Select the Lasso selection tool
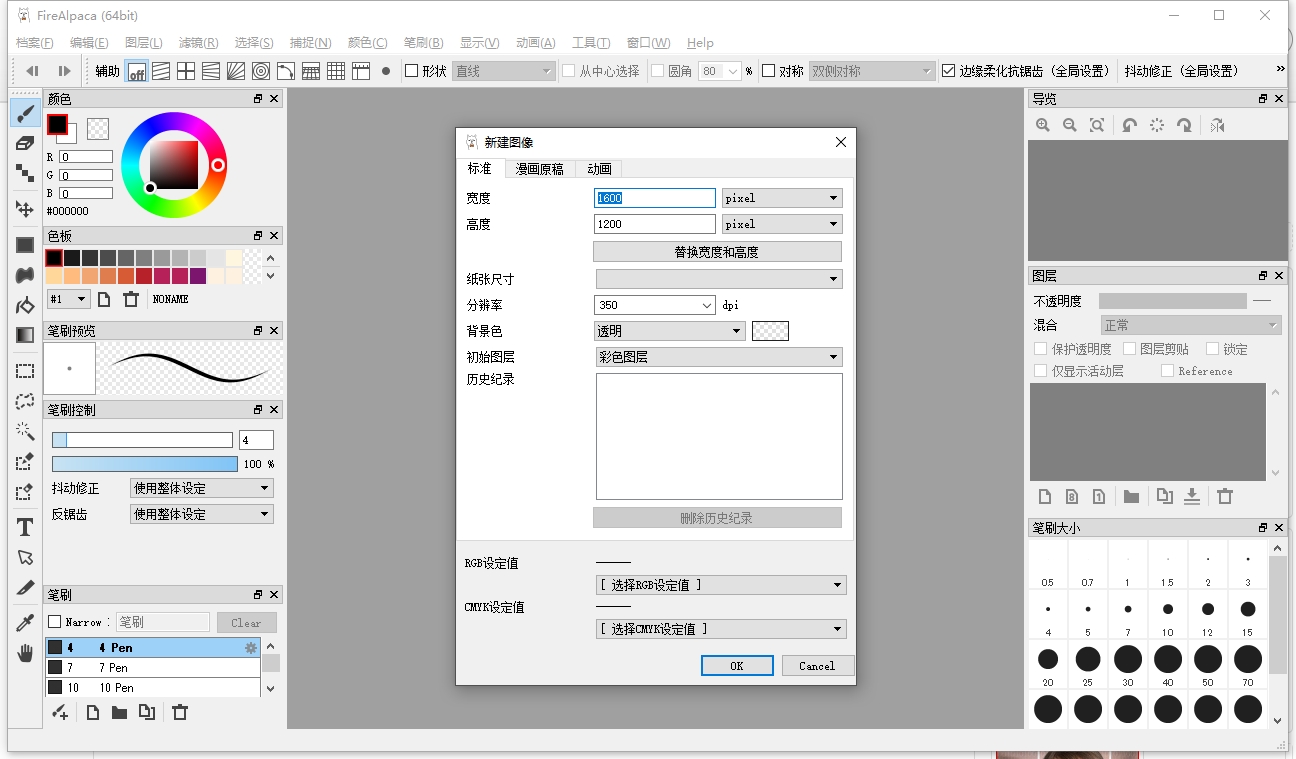 point(25,401)
